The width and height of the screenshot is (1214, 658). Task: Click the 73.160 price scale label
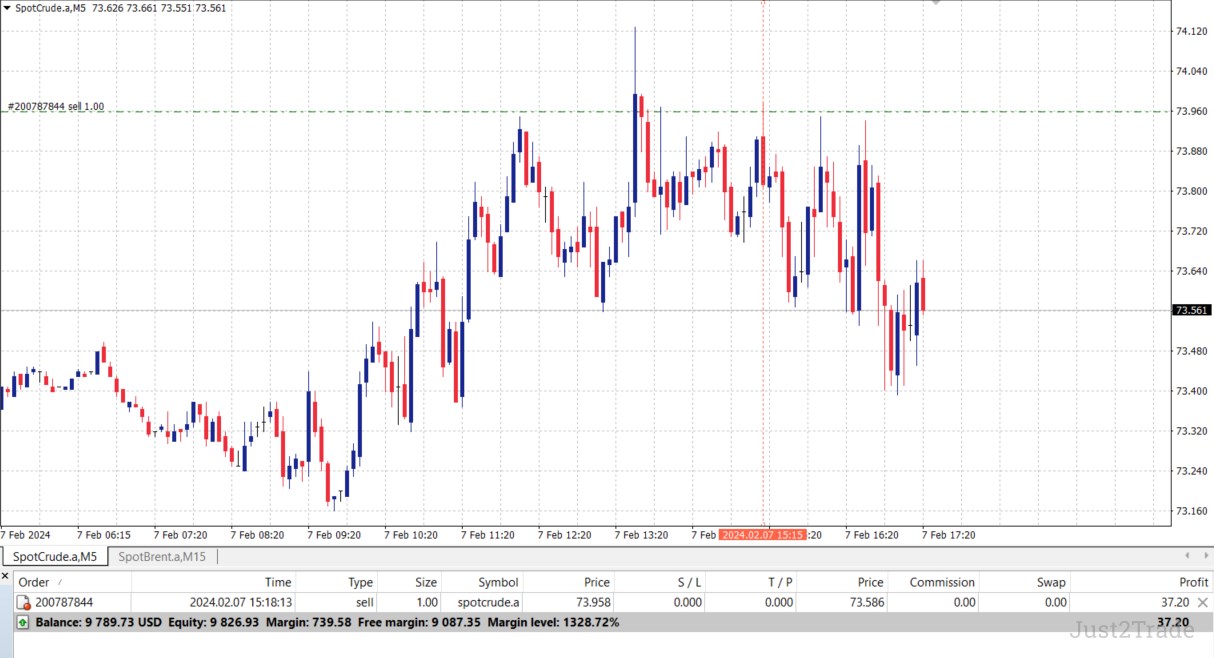coord(1192,511)
